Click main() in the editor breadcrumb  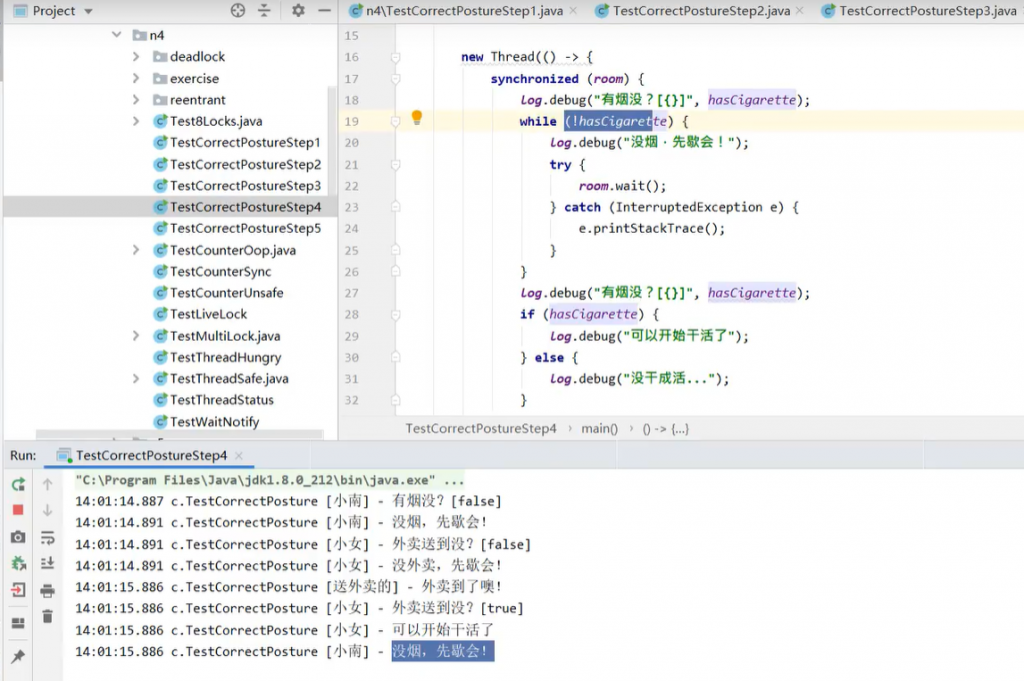599,428
